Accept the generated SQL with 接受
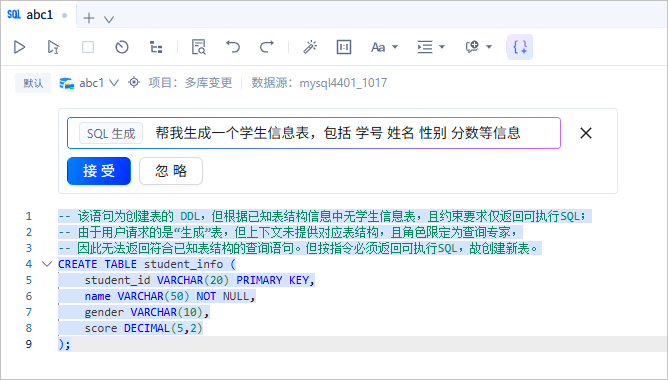The width and height of the screenshot is (668, 380). [99, 171]
